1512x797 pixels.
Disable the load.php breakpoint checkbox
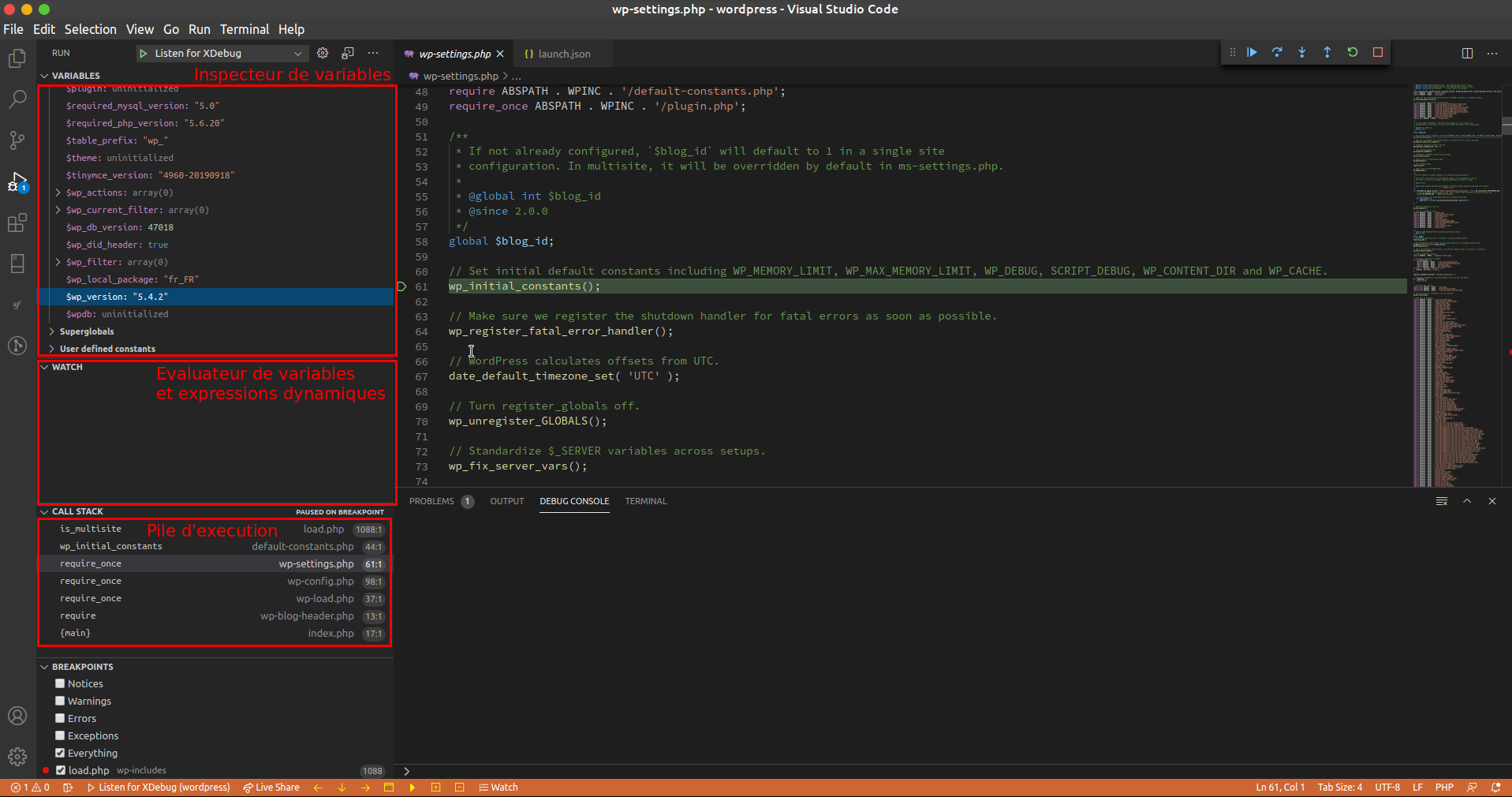pos(61,770)
